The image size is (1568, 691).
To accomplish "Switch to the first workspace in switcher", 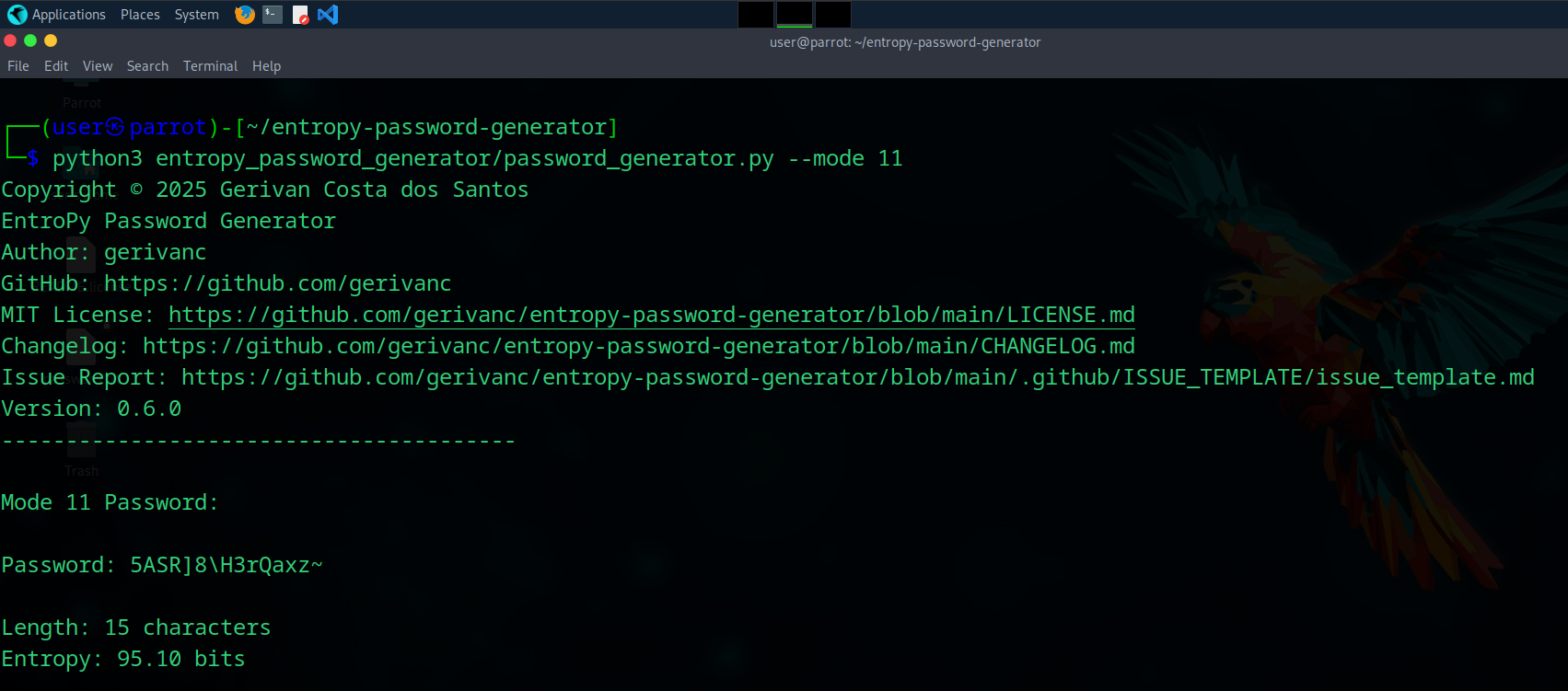I will (756, 15).
